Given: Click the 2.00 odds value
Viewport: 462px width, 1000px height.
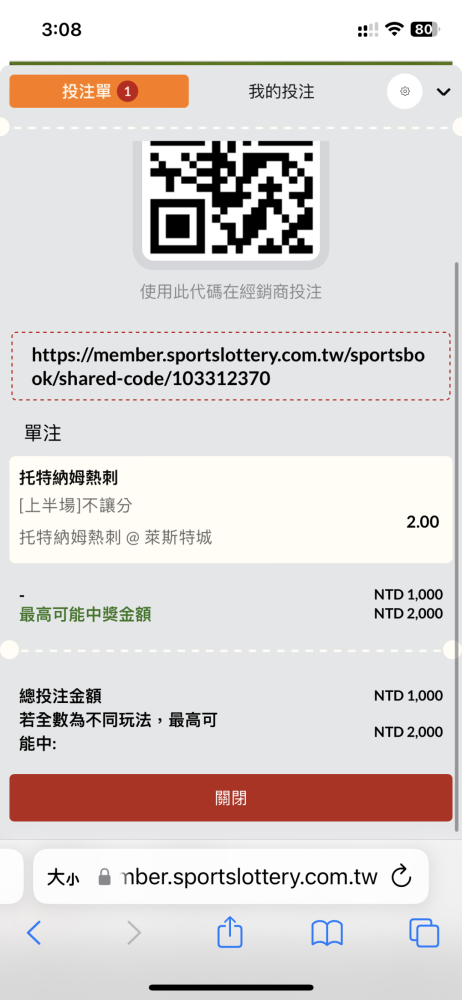Looking at the screenshot, I should pos(422,522).
